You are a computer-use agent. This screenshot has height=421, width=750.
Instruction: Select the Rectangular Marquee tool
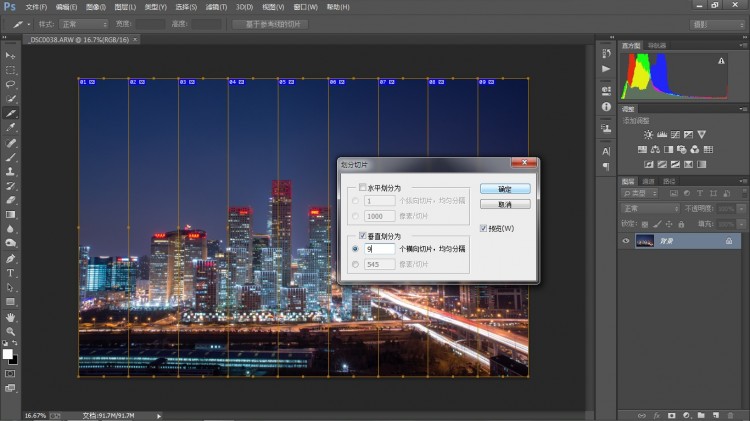click(11, 70)
